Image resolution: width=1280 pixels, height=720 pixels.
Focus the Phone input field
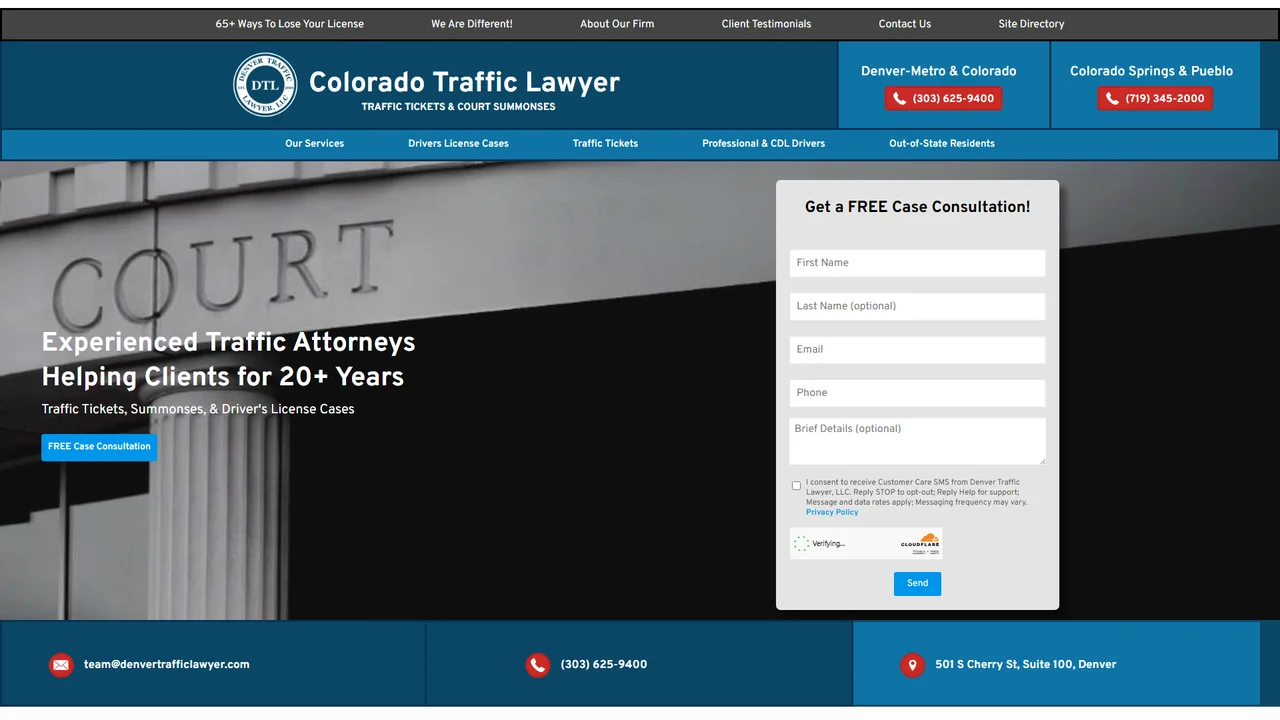coord(917,393)
